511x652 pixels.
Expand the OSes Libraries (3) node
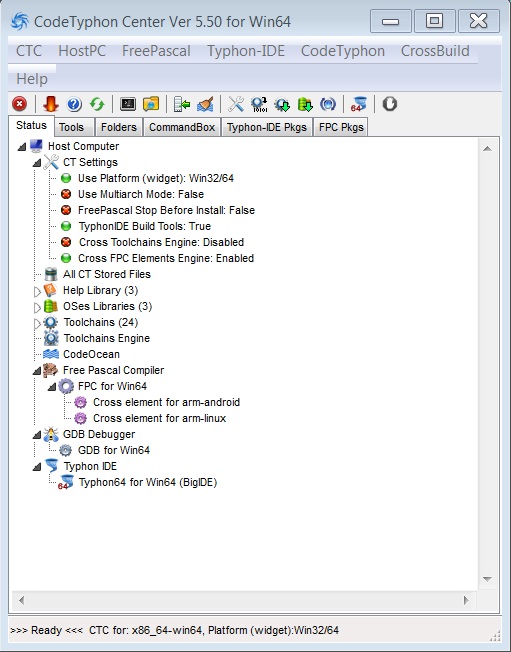click(37, 308)
